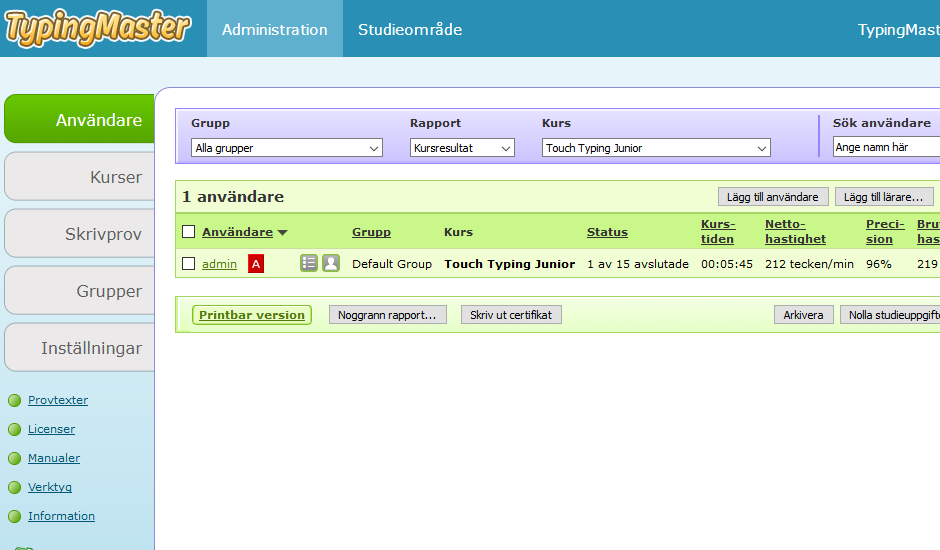Sort by the Kurstiden column header

[718, 232]
